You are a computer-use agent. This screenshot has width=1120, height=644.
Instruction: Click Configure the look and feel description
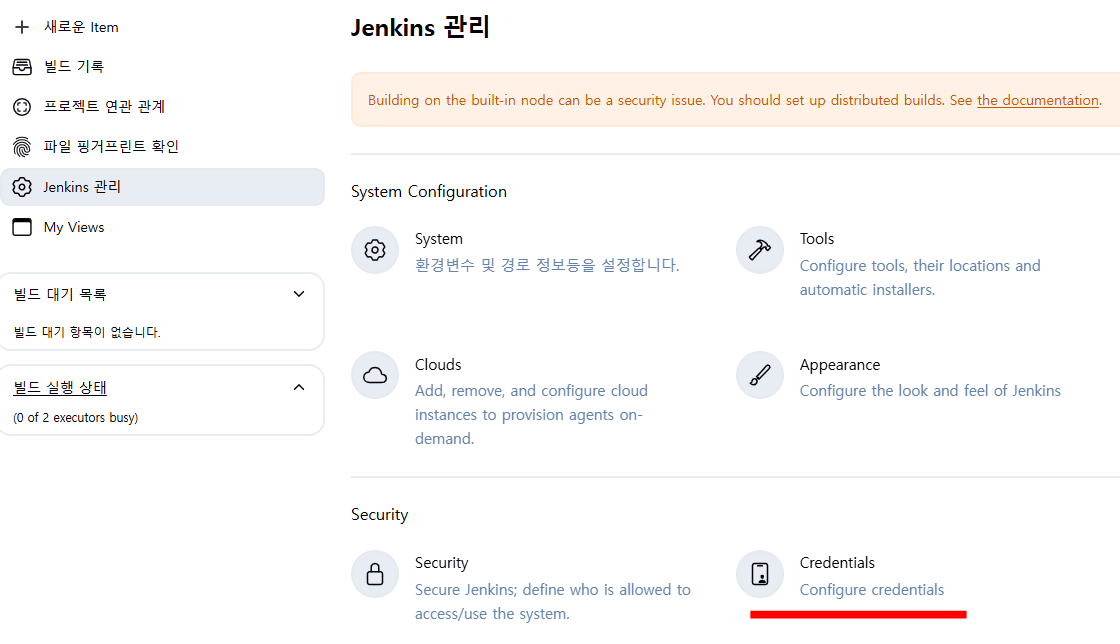coord(930,391)
